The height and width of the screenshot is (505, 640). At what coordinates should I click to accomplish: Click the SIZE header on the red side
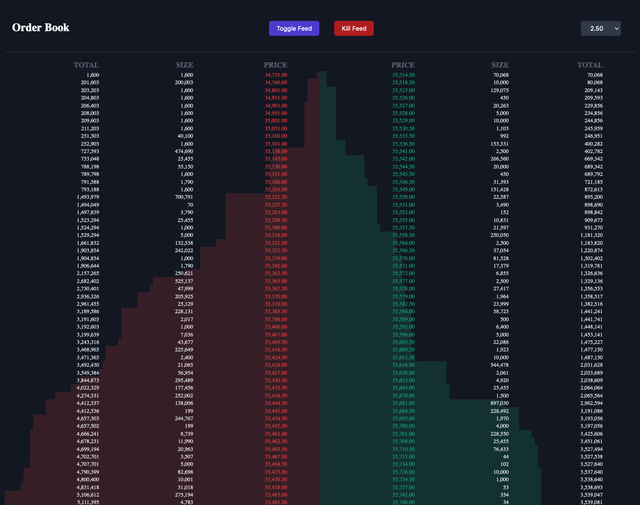(x=184, y=65)
